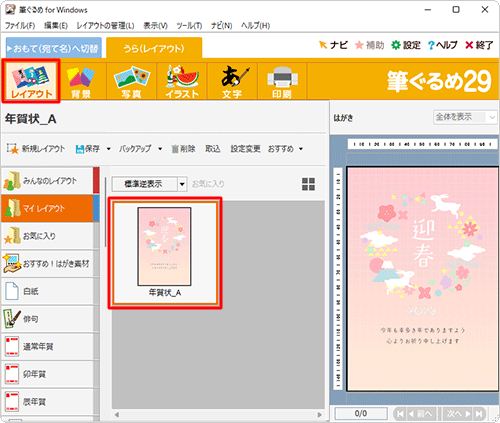Select 卯年賀 category
The image size is (500, 423).
[x=50, y=374]
